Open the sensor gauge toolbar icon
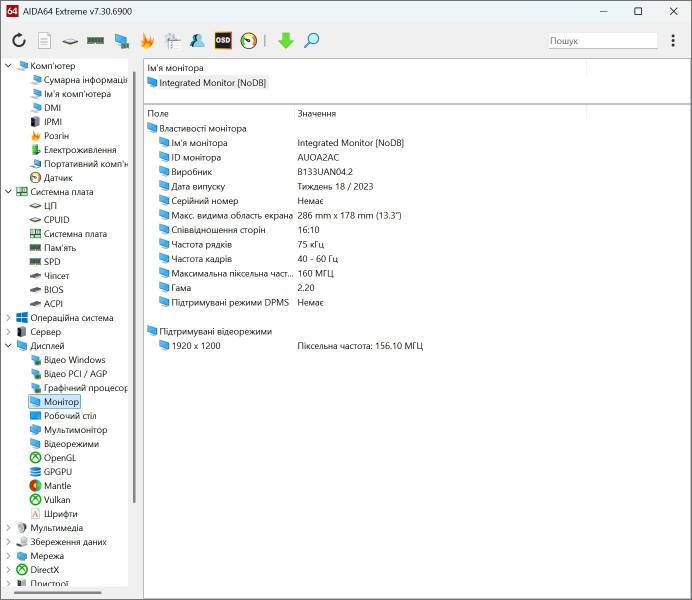Viewport: 692px width, 600px height. 248,41
